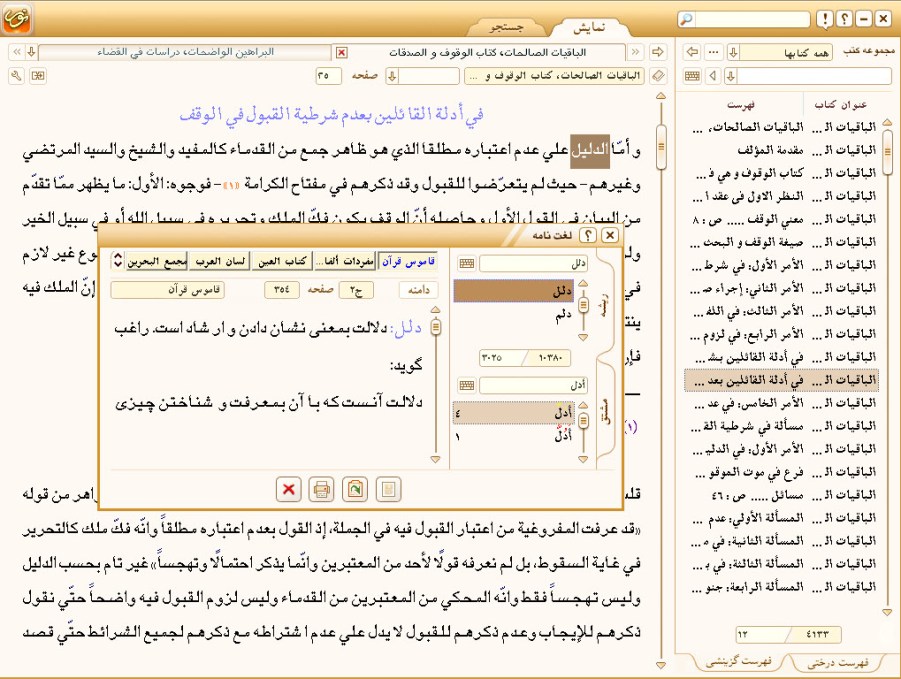Viewport: 901px width, 679px height.
Task: Click the dictionary definition scrollbar handle
Action: pos(435,327)
